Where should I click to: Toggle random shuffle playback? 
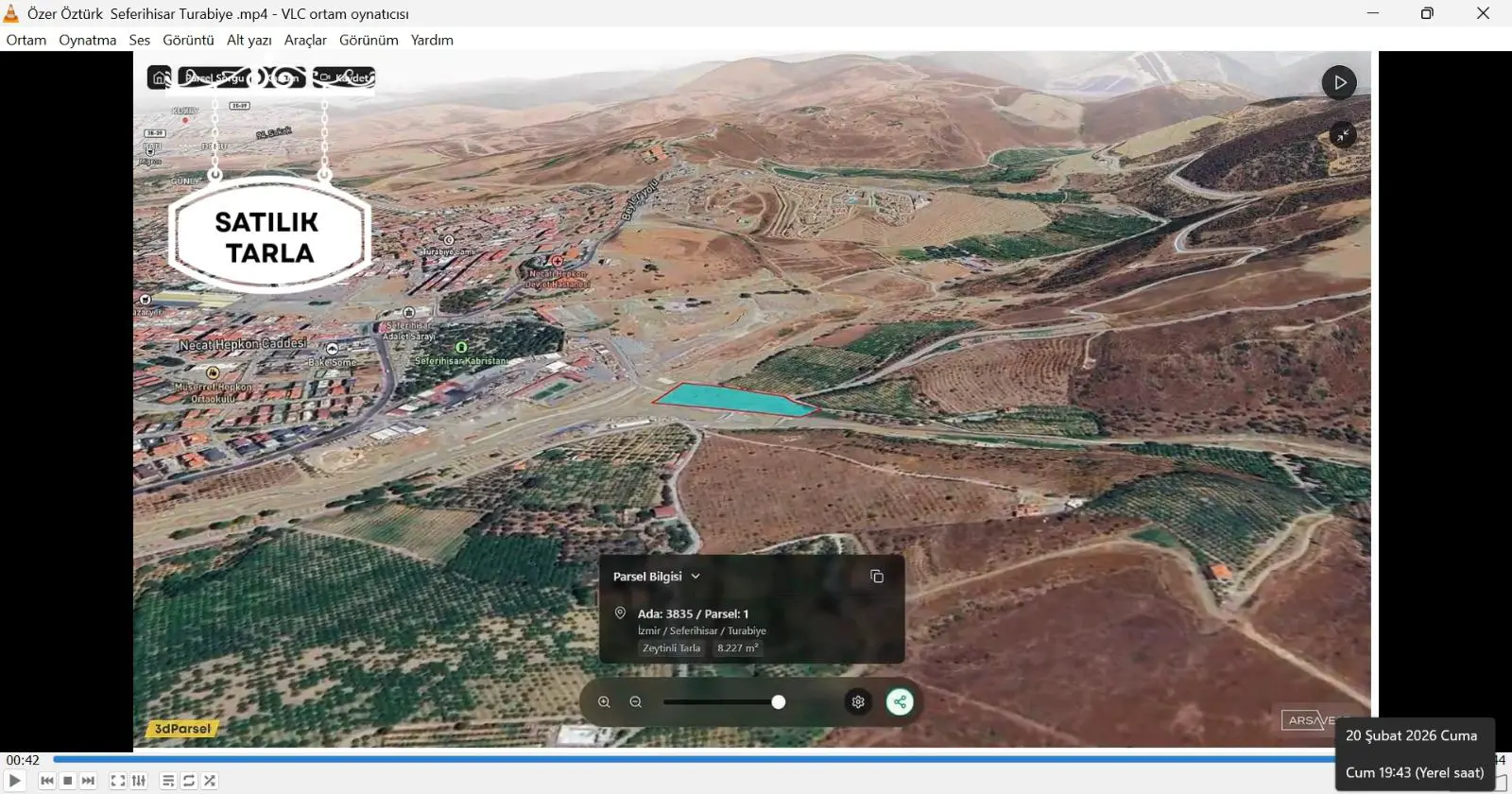click(x=210, y=781)
